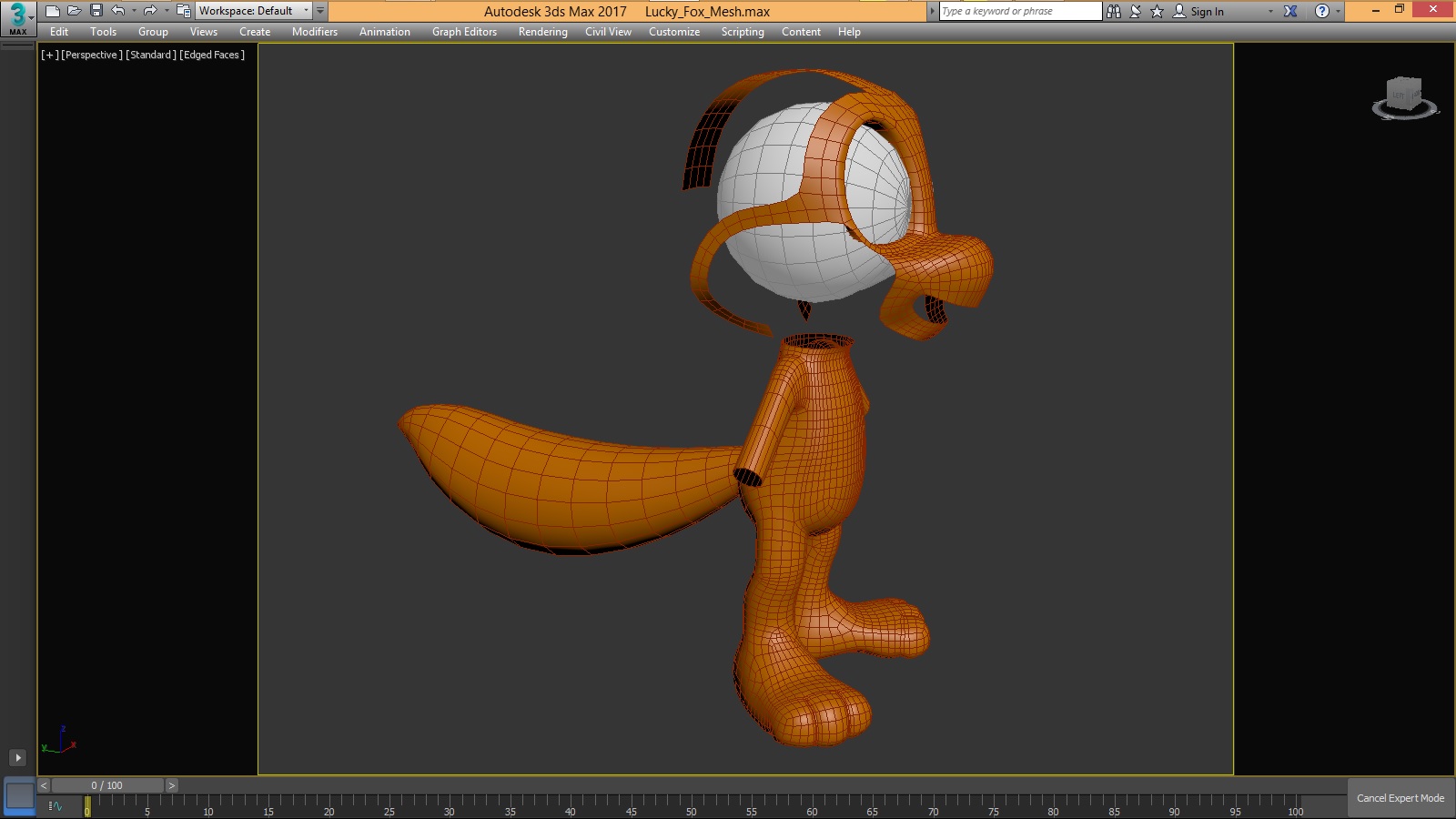Viewport: 1456px width, 819px height.
Task: Open the Autodesk Exchange X icon
Action: (x=1290, y=11)
